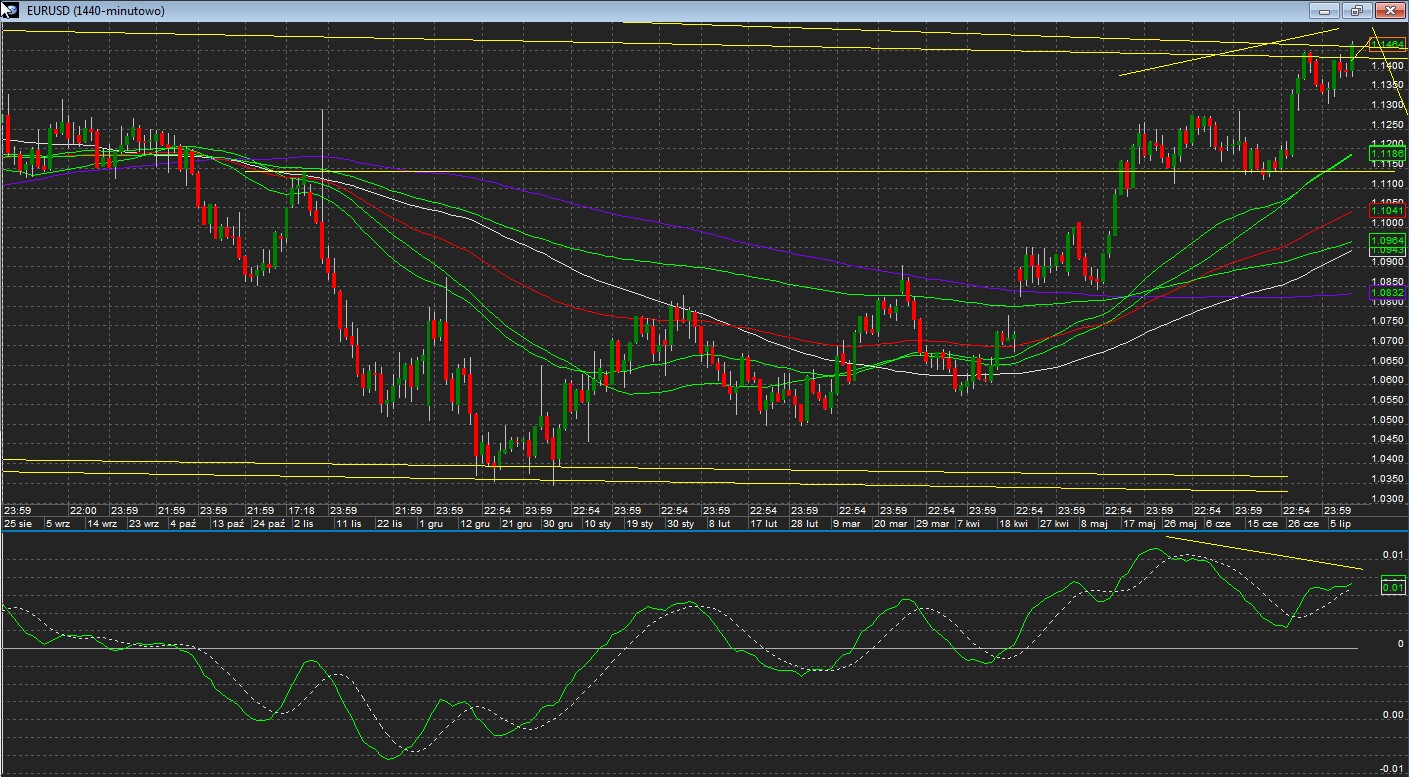Click the 5 wrz date label
This screenshot has width=1409, height=777.
58,523
